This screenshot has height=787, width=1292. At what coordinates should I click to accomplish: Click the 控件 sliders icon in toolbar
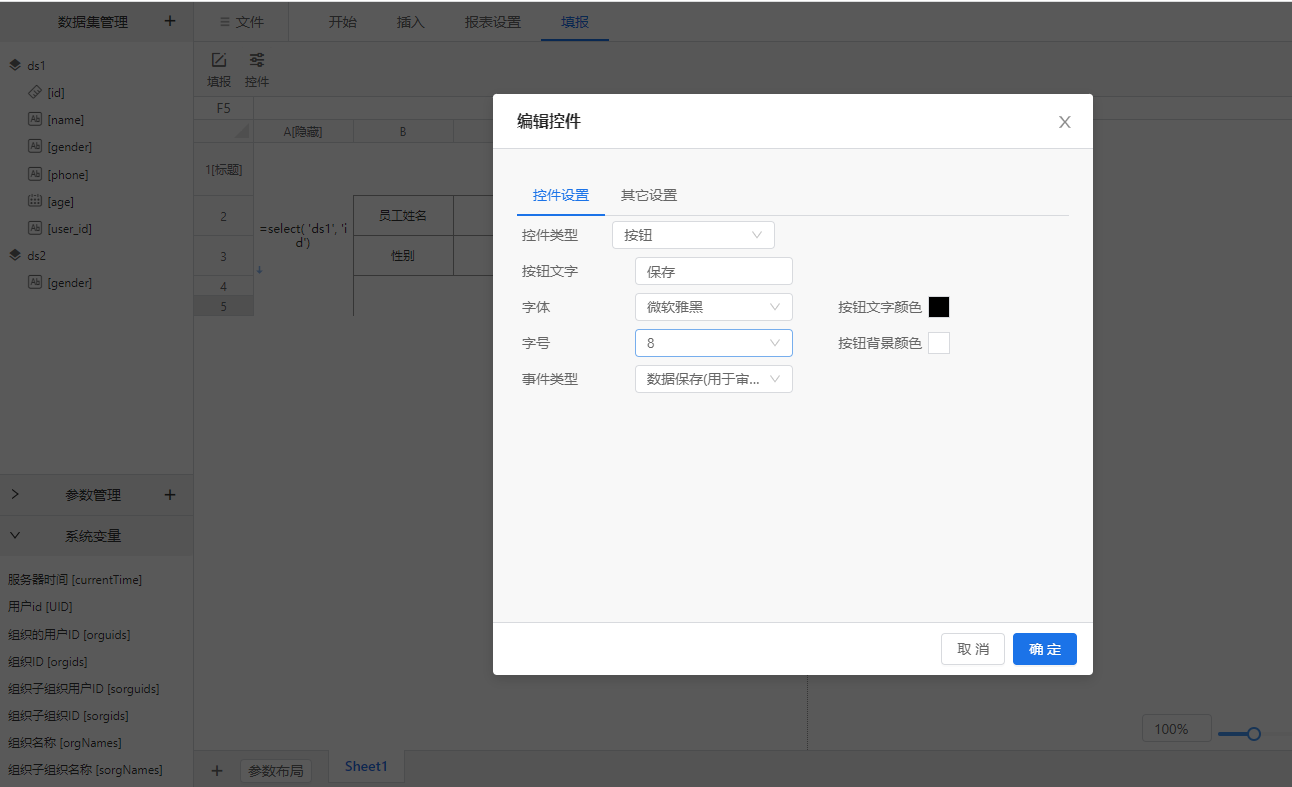tap(257, 60)
